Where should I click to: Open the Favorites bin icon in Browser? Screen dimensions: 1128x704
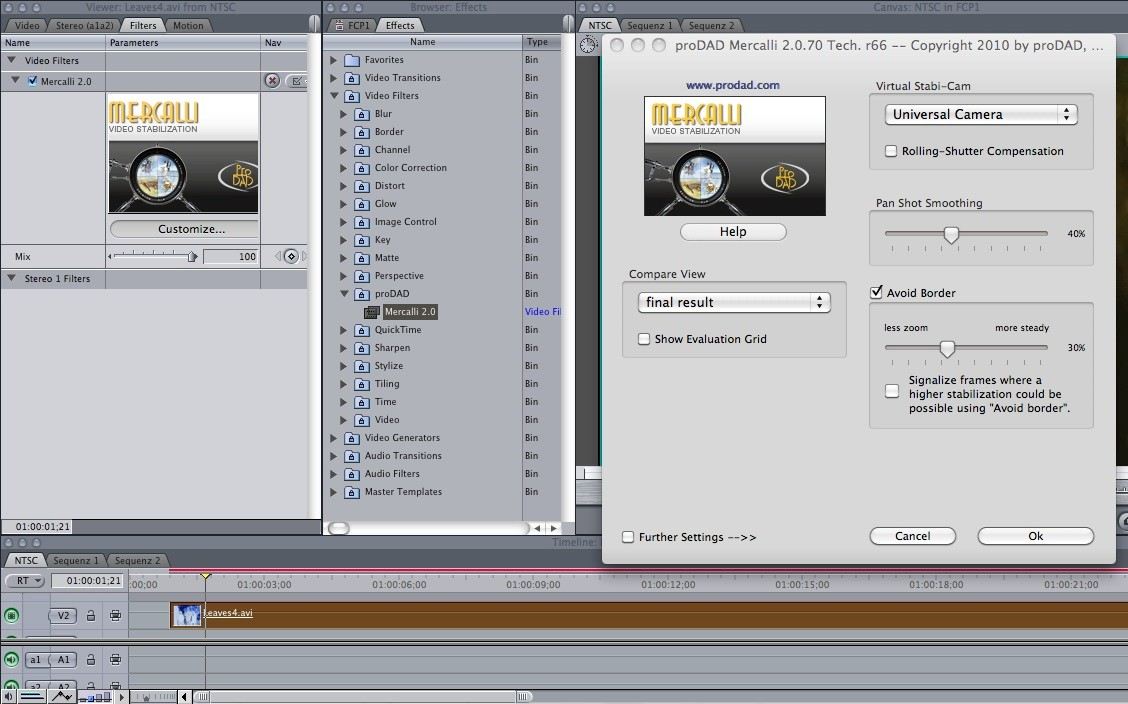[x=352, y=60]
